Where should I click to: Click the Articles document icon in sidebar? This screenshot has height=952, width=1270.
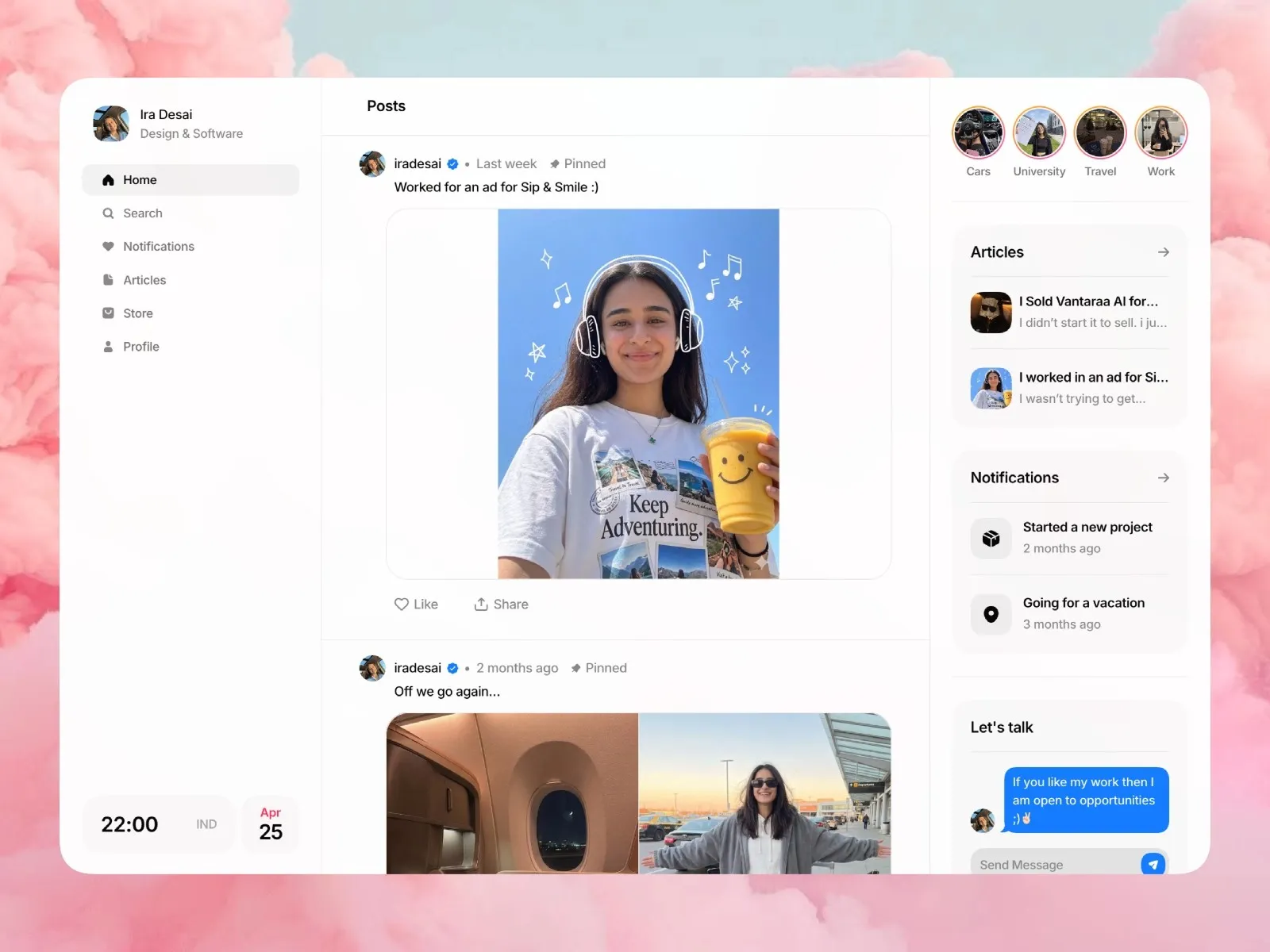pyautogui.click(x=108, y=280)
